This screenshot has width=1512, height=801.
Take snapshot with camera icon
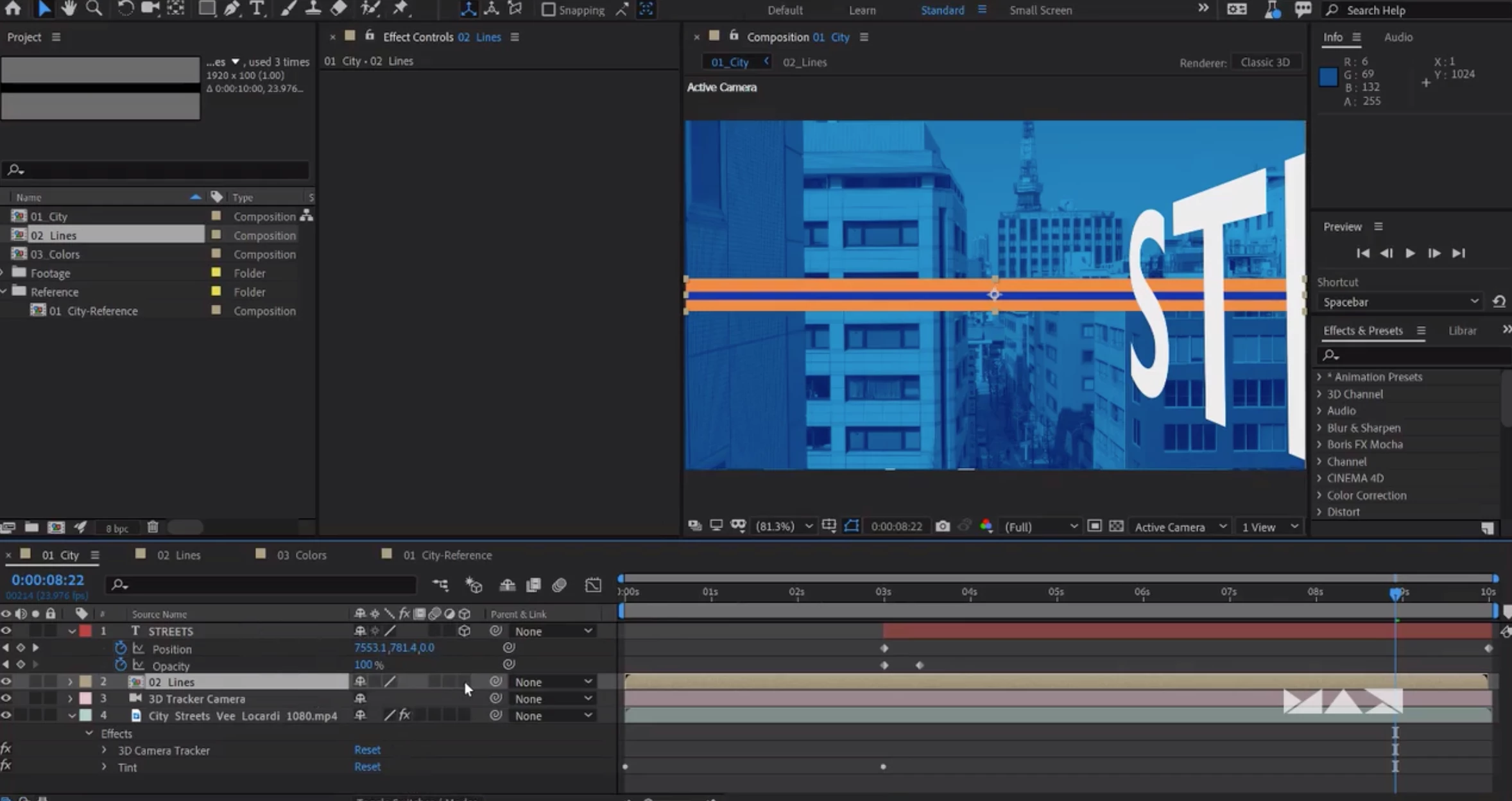click(x=942, y=526)
